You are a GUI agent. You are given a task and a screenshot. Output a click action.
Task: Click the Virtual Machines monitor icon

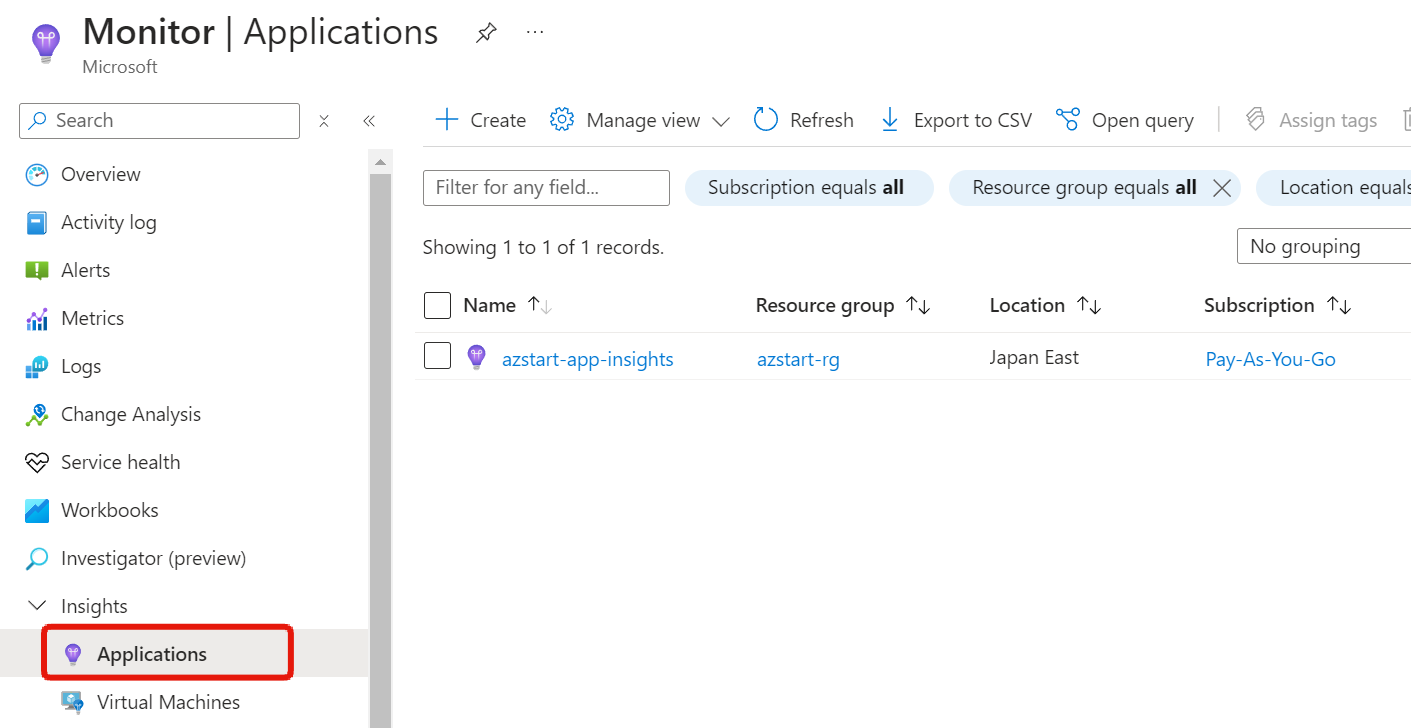(72, 703)
